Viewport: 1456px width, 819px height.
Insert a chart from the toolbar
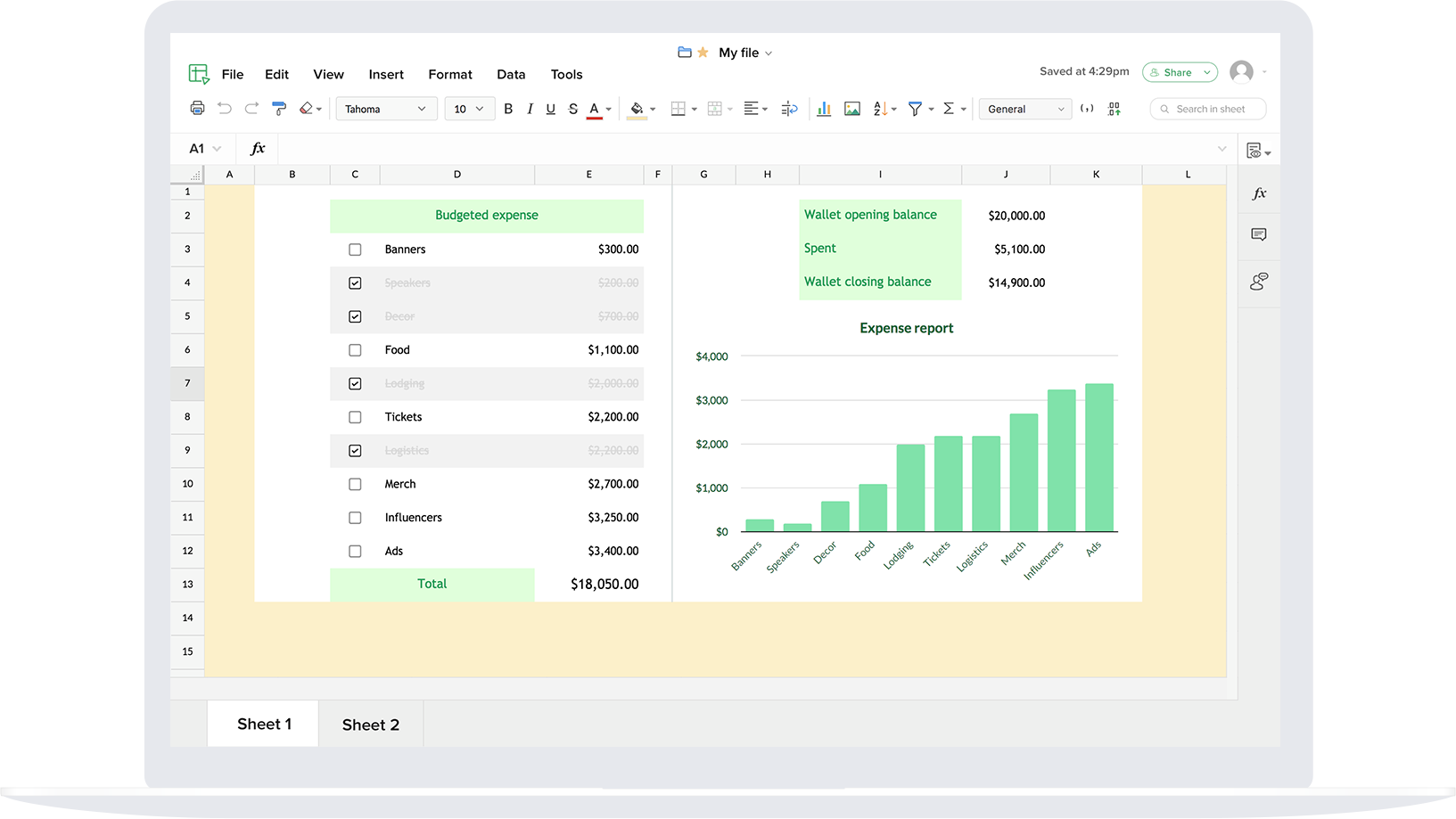pos(824,109)
